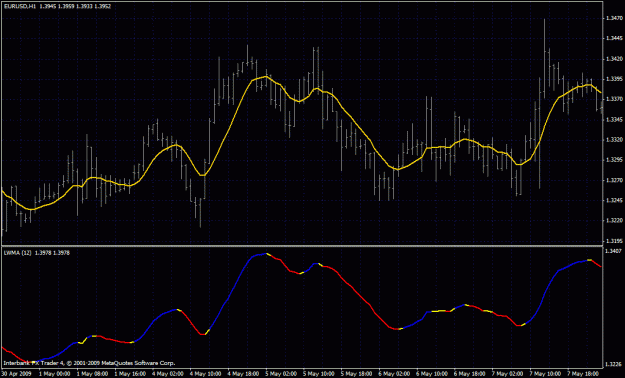Click the 1.3407 indicator scale value
This screenshot has width=625, height=378.
tap(614, 251)
